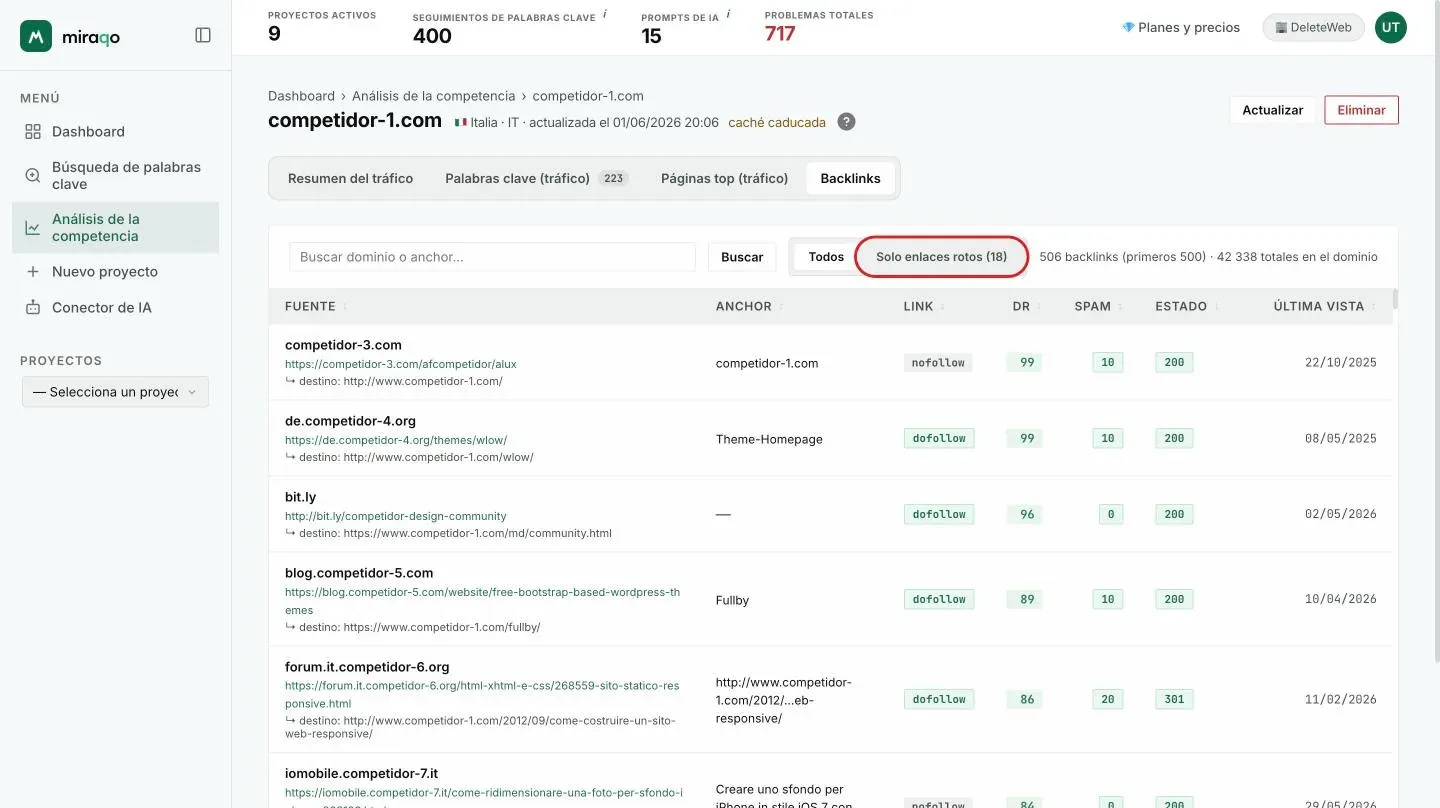Open the Planes y precios link
Image resolution: width=1440 pixels, height=808 pixels.
tap(1181, 28)
